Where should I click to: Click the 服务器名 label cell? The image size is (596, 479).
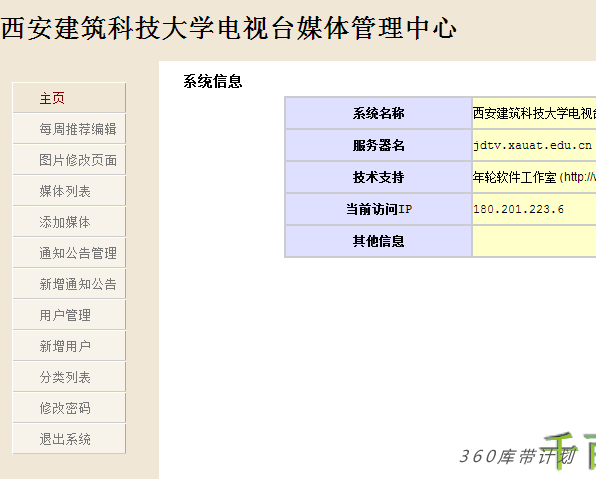pos(379,145)
